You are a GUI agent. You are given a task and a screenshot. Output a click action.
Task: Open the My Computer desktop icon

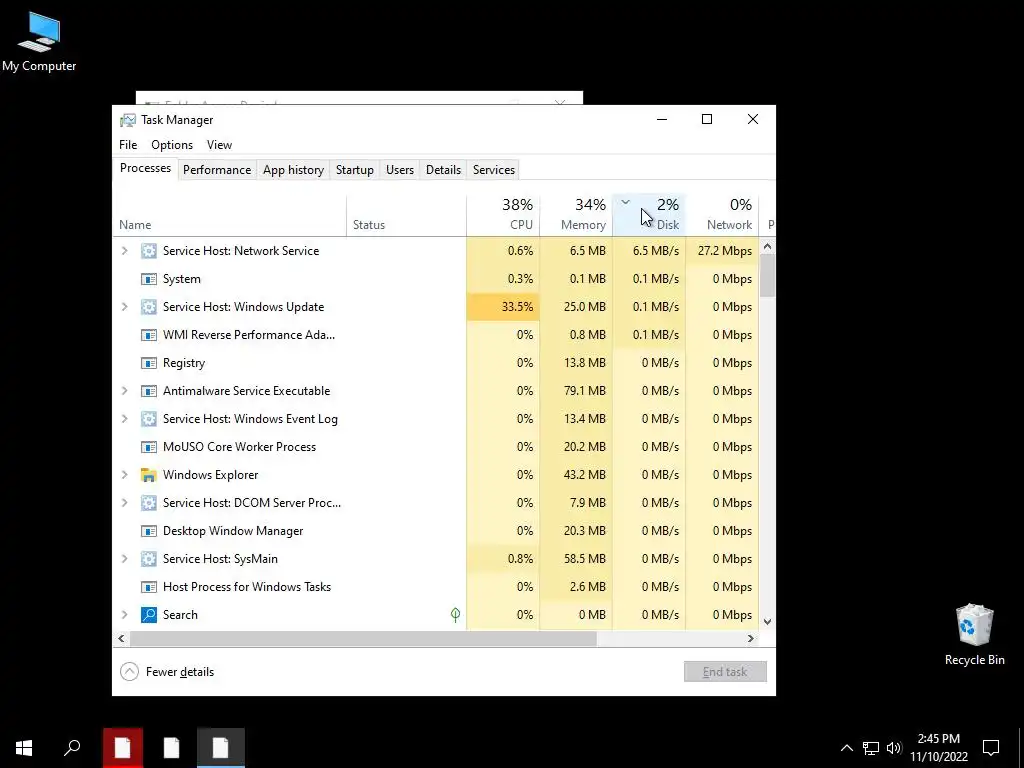(x=39, y=41)
